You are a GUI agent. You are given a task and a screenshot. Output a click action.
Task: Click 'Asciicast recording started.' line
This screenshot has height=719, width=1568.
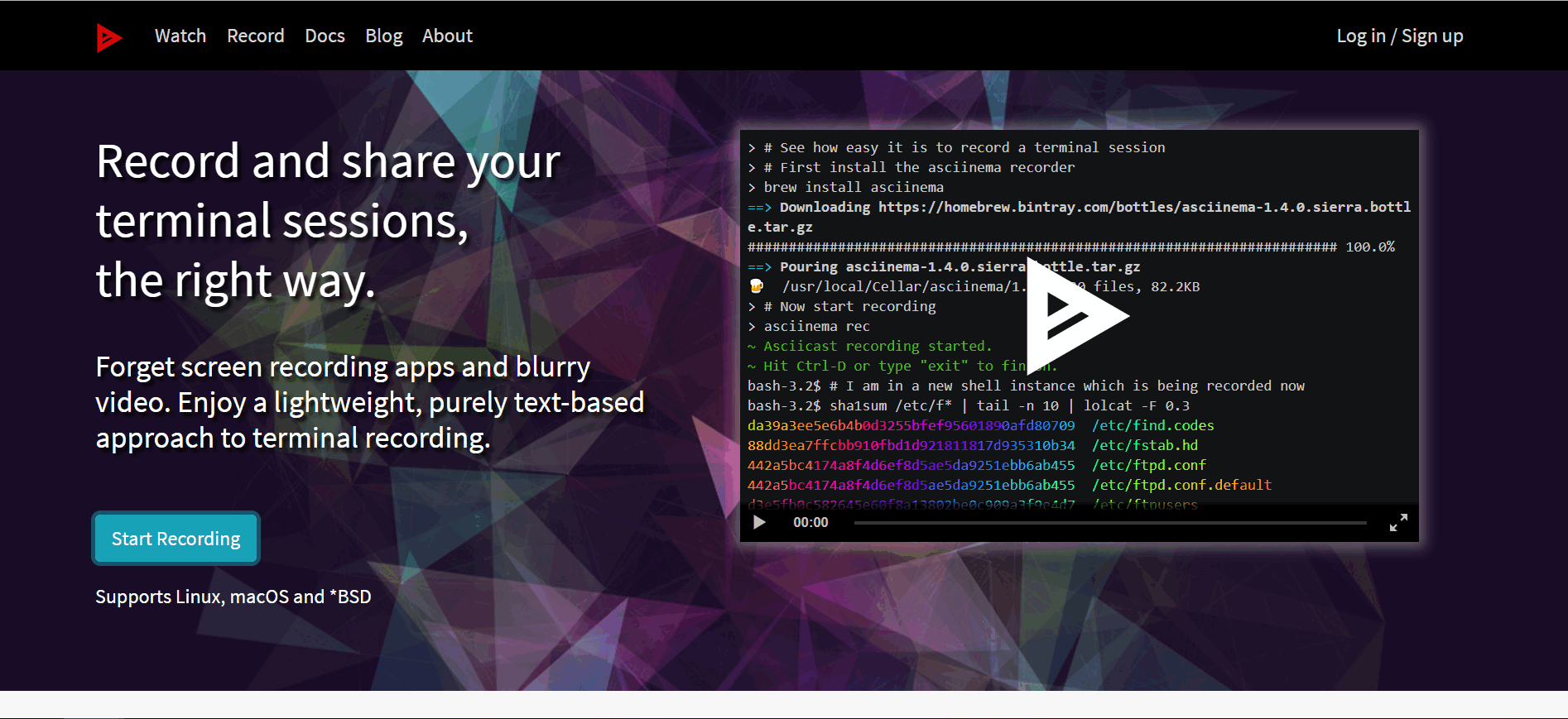[x=878, y=346]
